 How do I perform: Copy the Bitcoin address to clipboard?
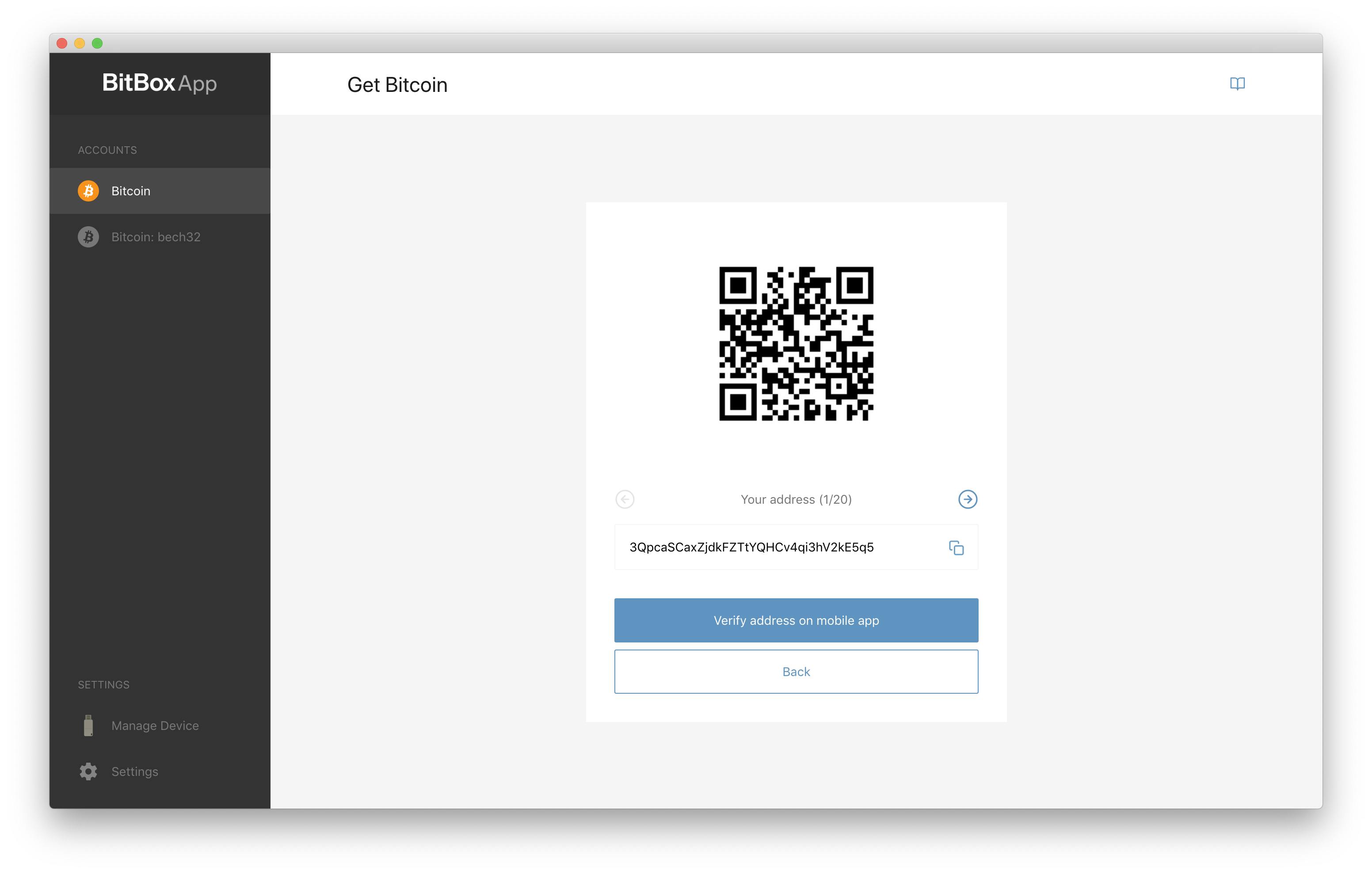tap(956, 547)
